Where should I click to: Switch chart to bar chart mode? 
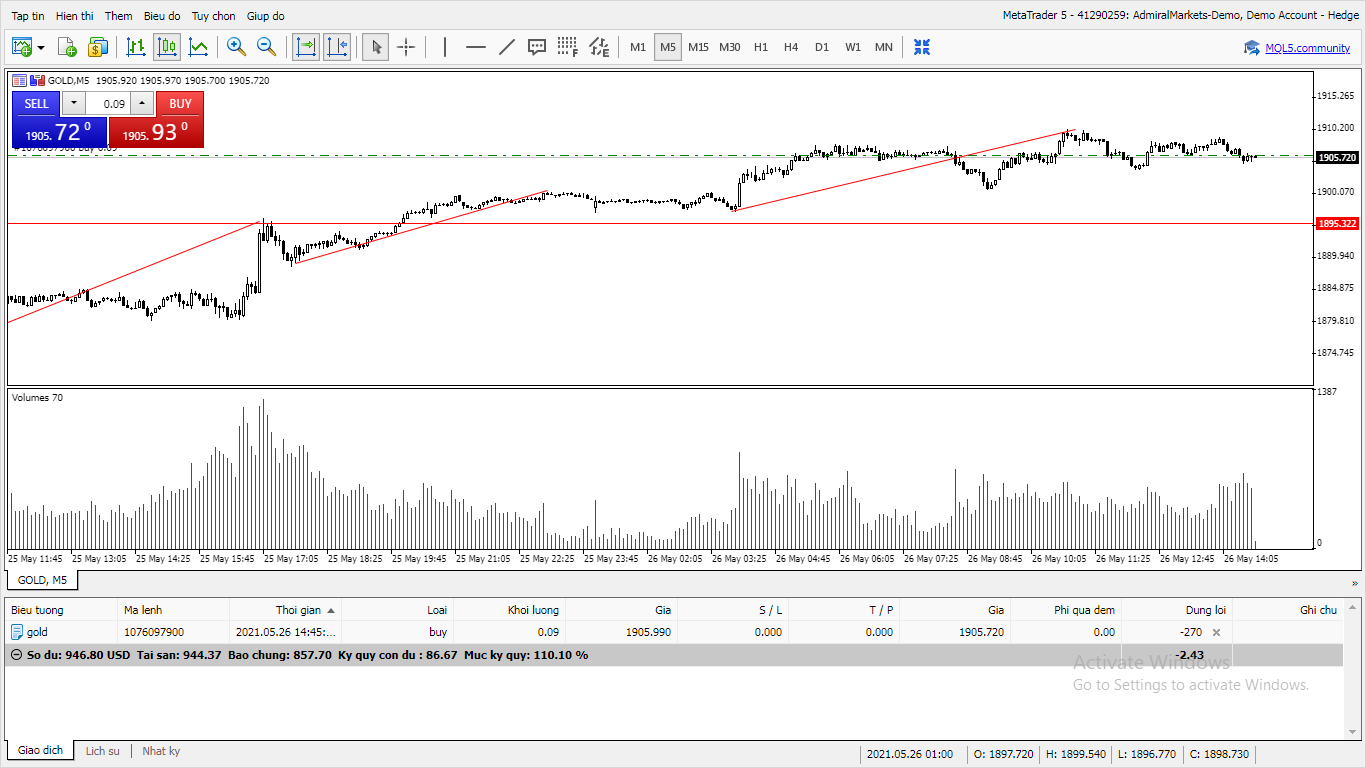pyautogui.click(x=136, y=47)
